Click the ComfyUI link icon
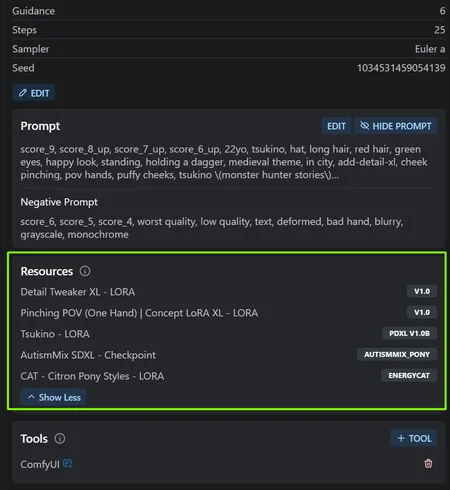 pos(68,463)
